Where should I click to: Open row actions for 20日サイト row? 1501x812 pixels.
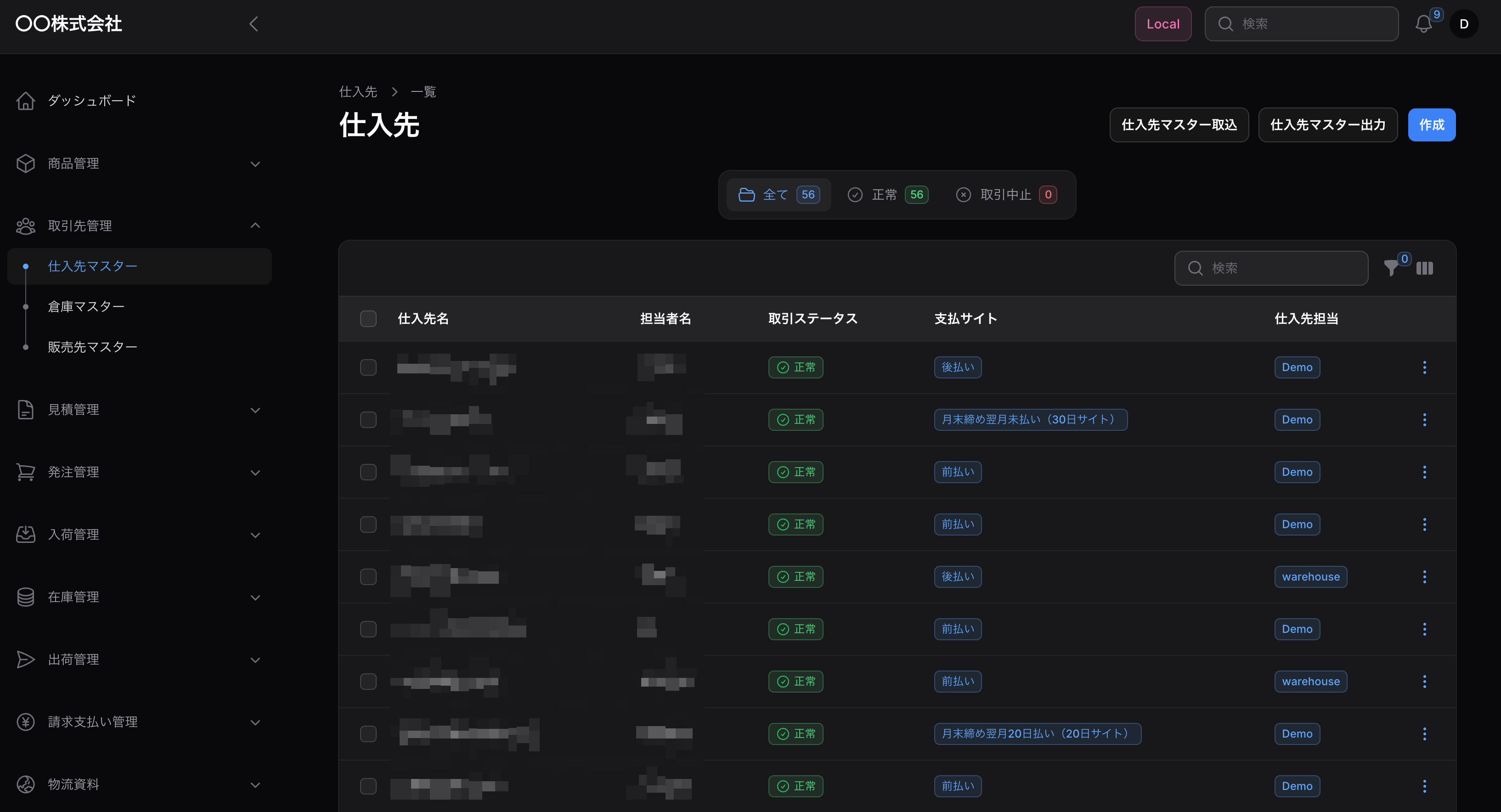pyautogui.click(x=1425, y=733)
